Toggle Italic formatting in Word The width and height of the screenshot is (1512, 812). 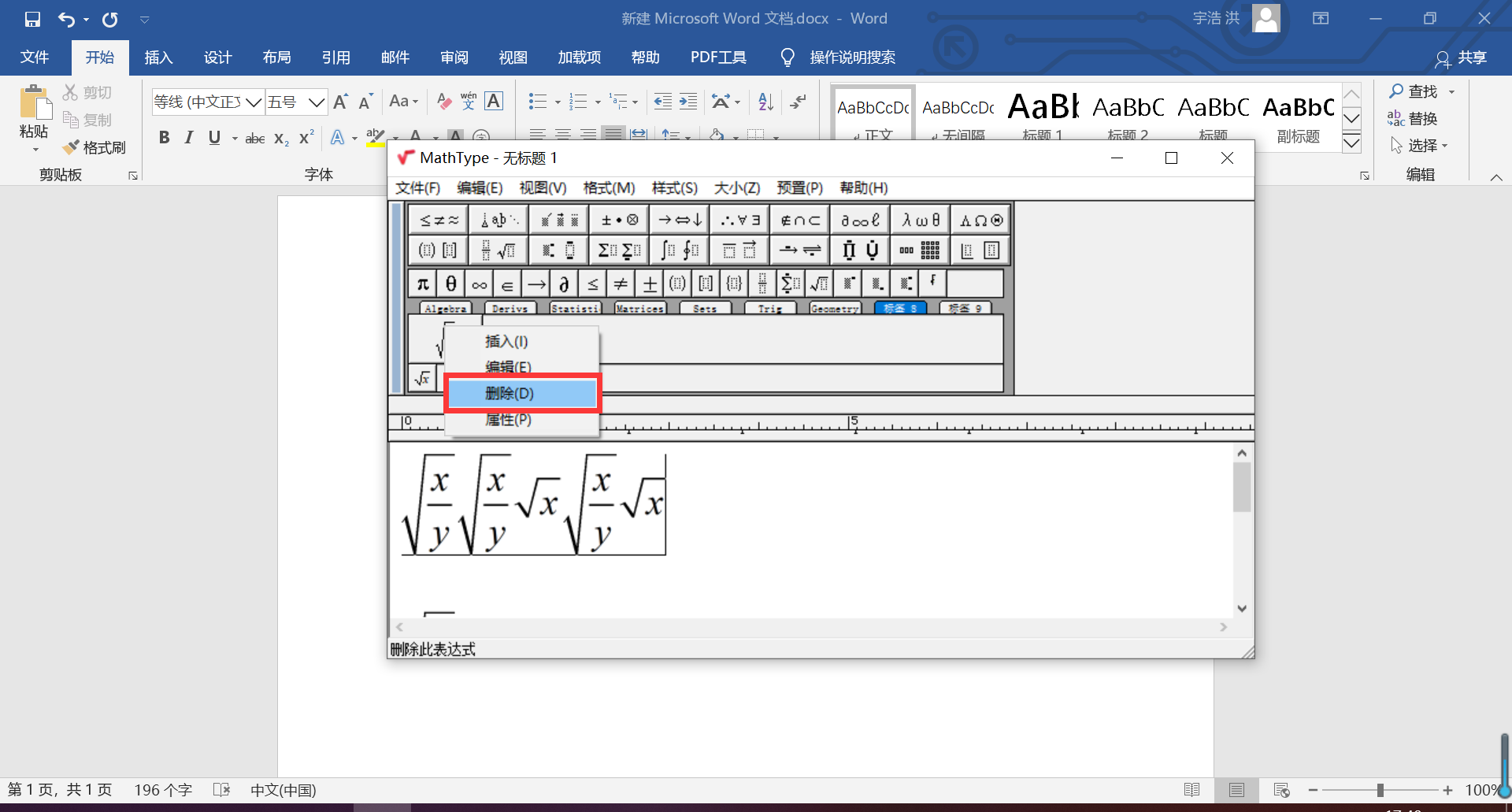[189, 138]
